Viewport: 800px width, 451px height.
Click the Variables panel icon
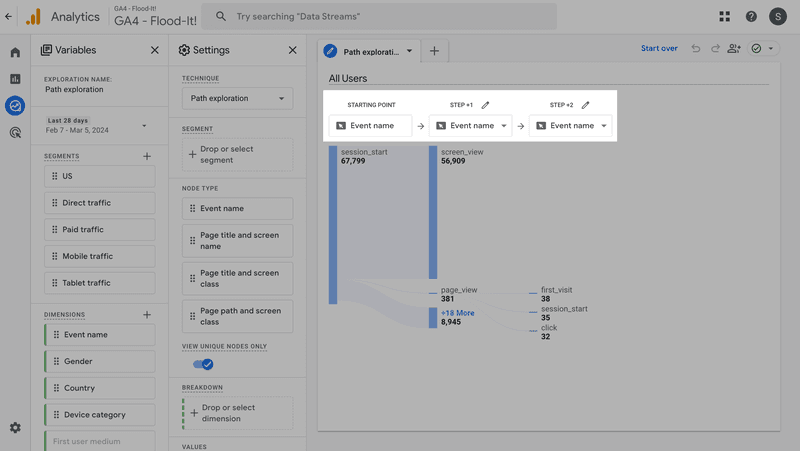pyautogui.click(x=46, y=50)
